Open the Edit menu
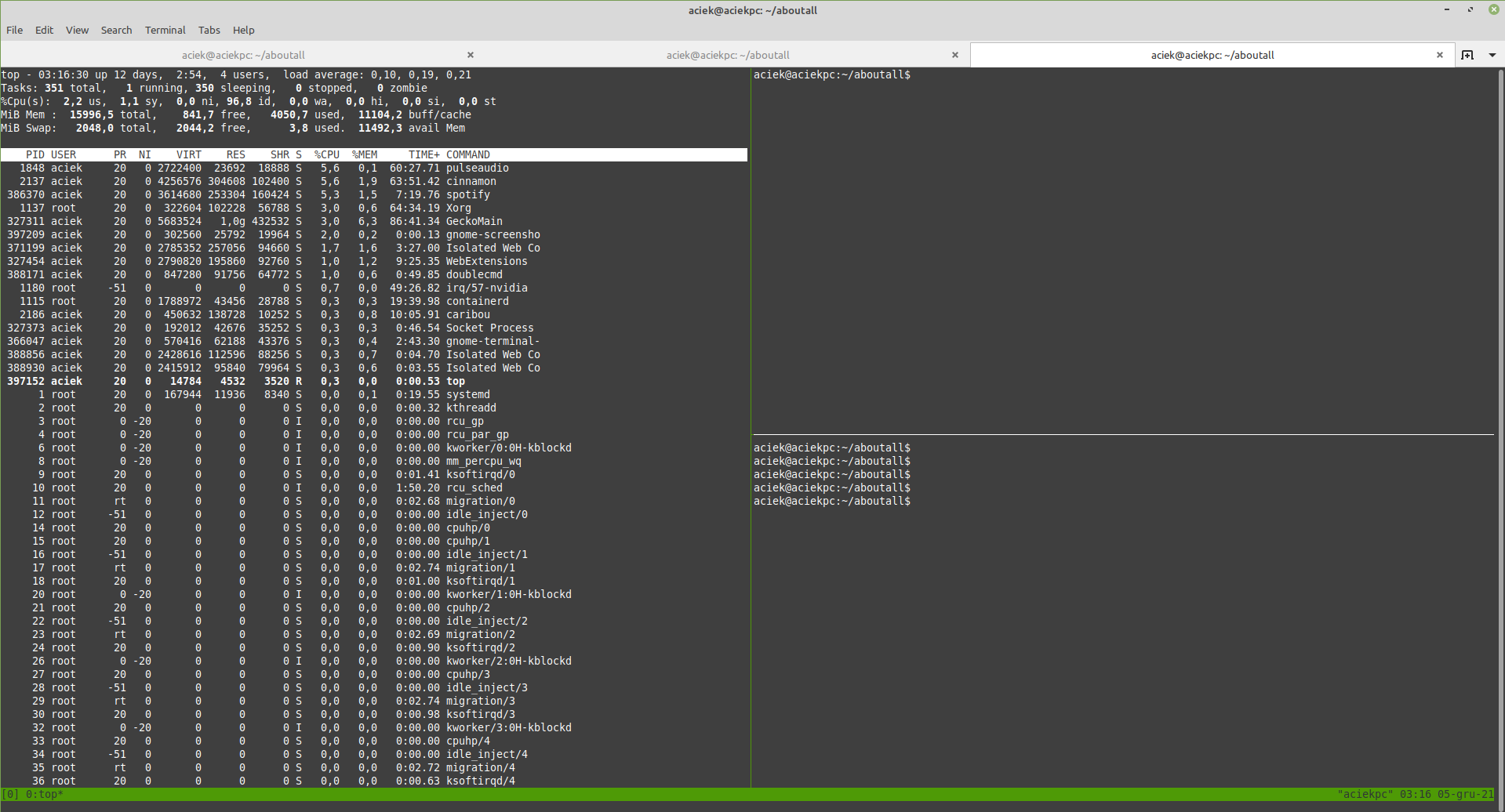The image size is (1505, 812). [44, 30]
